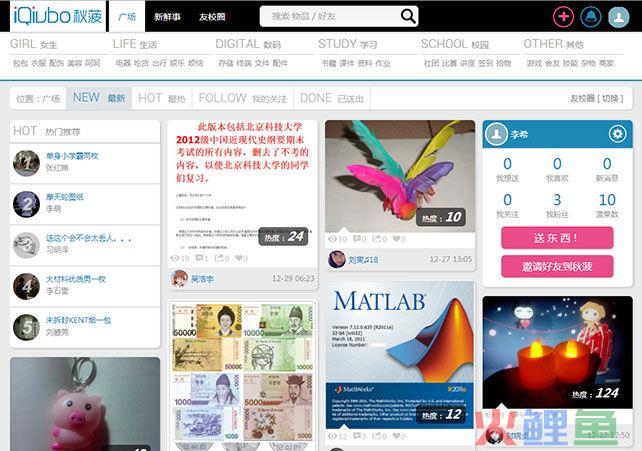This screenshot has height=451, width=642.
Task: Switch to the 广场 top tab
Action: click(x=127, y=17)
